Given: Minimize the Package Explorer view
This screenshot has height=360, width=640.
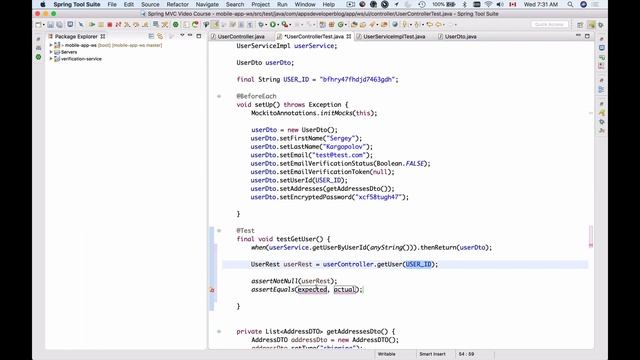Looking at the screenshot, I should (190, 36).
